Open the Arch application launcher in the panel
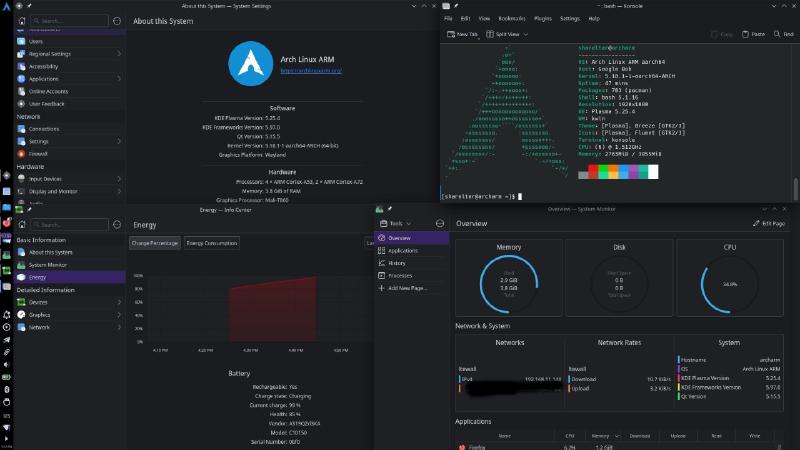The image size is (800, 450). click(x=6, y=7)
